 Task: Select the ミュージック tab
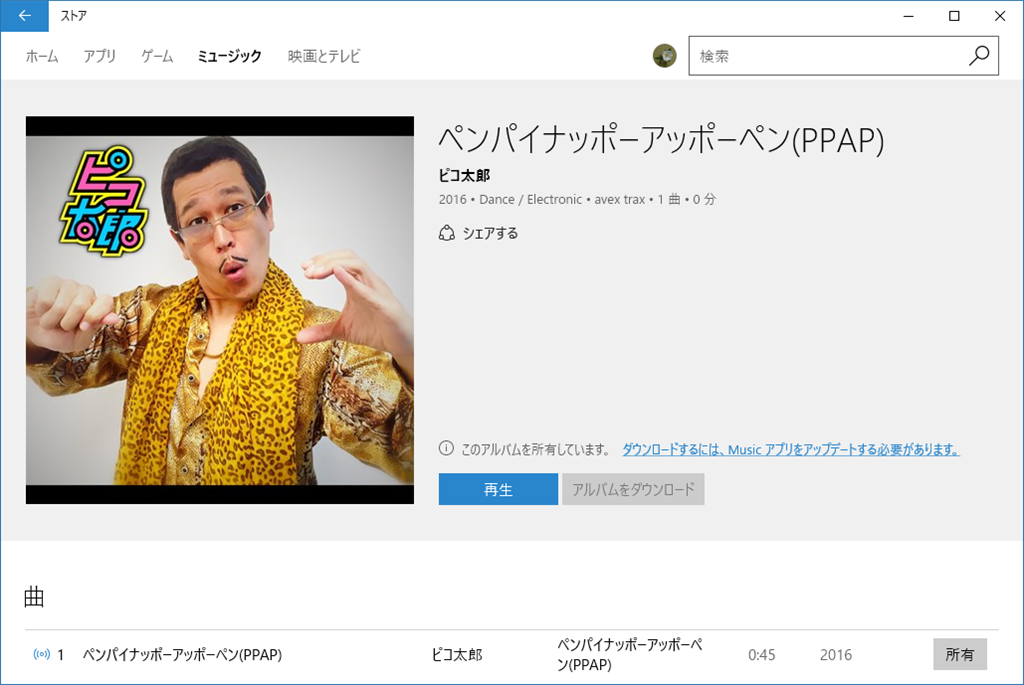click(x=229, y=56)
